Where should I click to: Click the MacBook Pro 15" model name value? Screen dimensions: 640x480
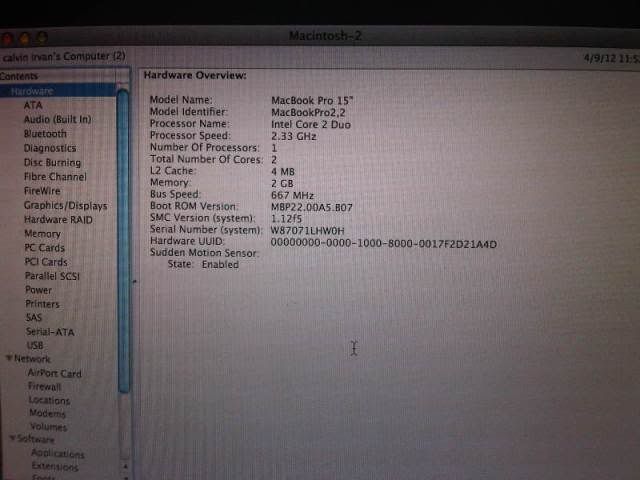click(x=312, y=100)
